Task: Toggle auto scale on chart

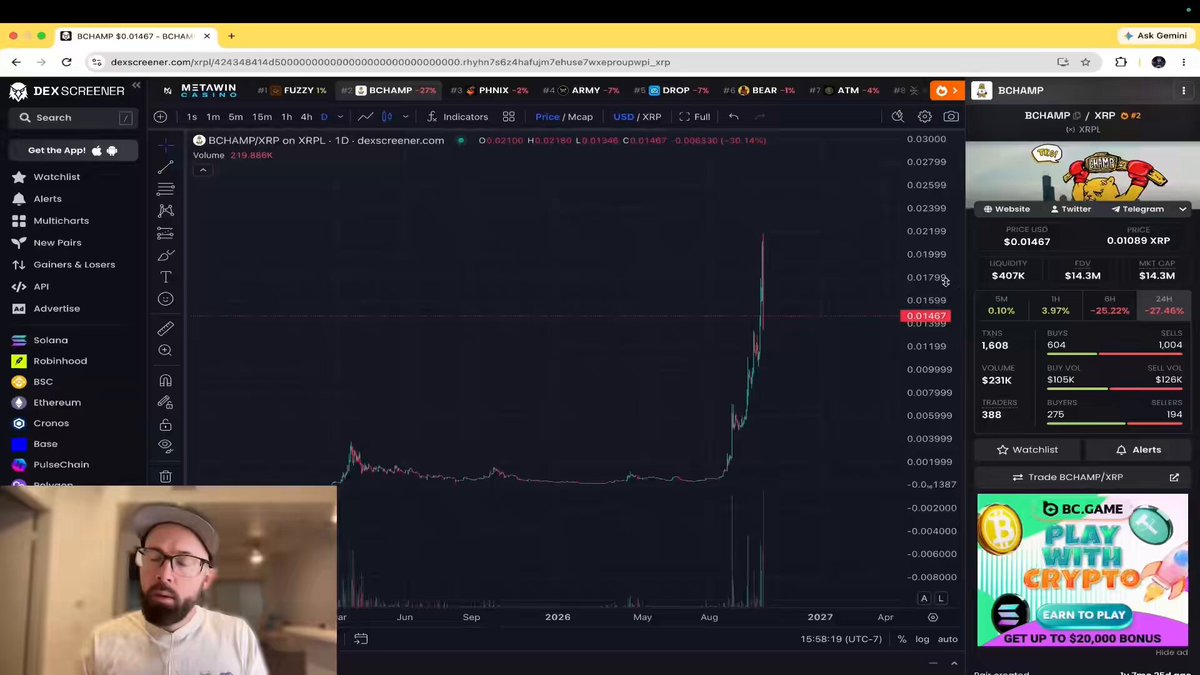Action: (947, 639)
